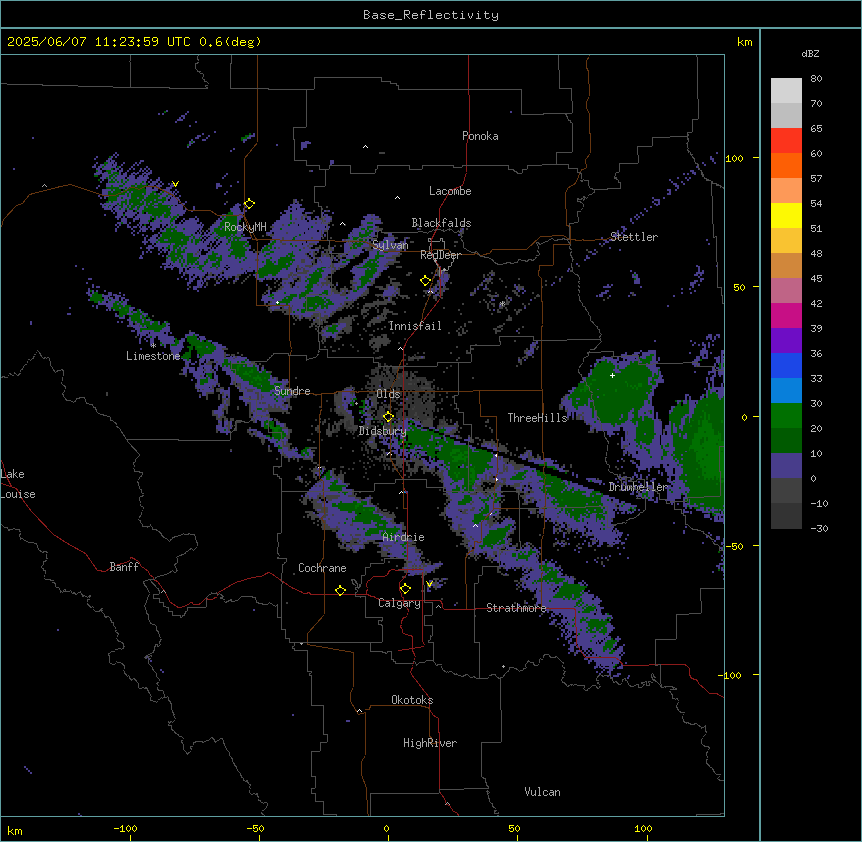Select the Stettler label
The width and height of the screenshot is (862, 842).
coord(633,237)
